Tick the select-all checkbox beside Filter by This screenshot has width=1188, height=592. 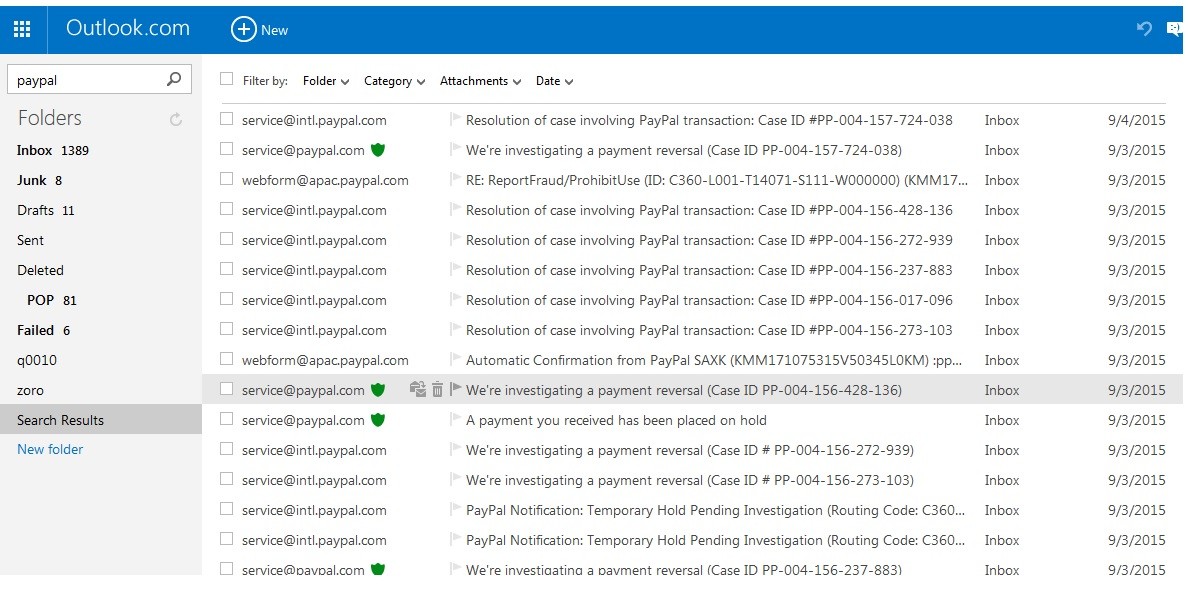point(227,80)
